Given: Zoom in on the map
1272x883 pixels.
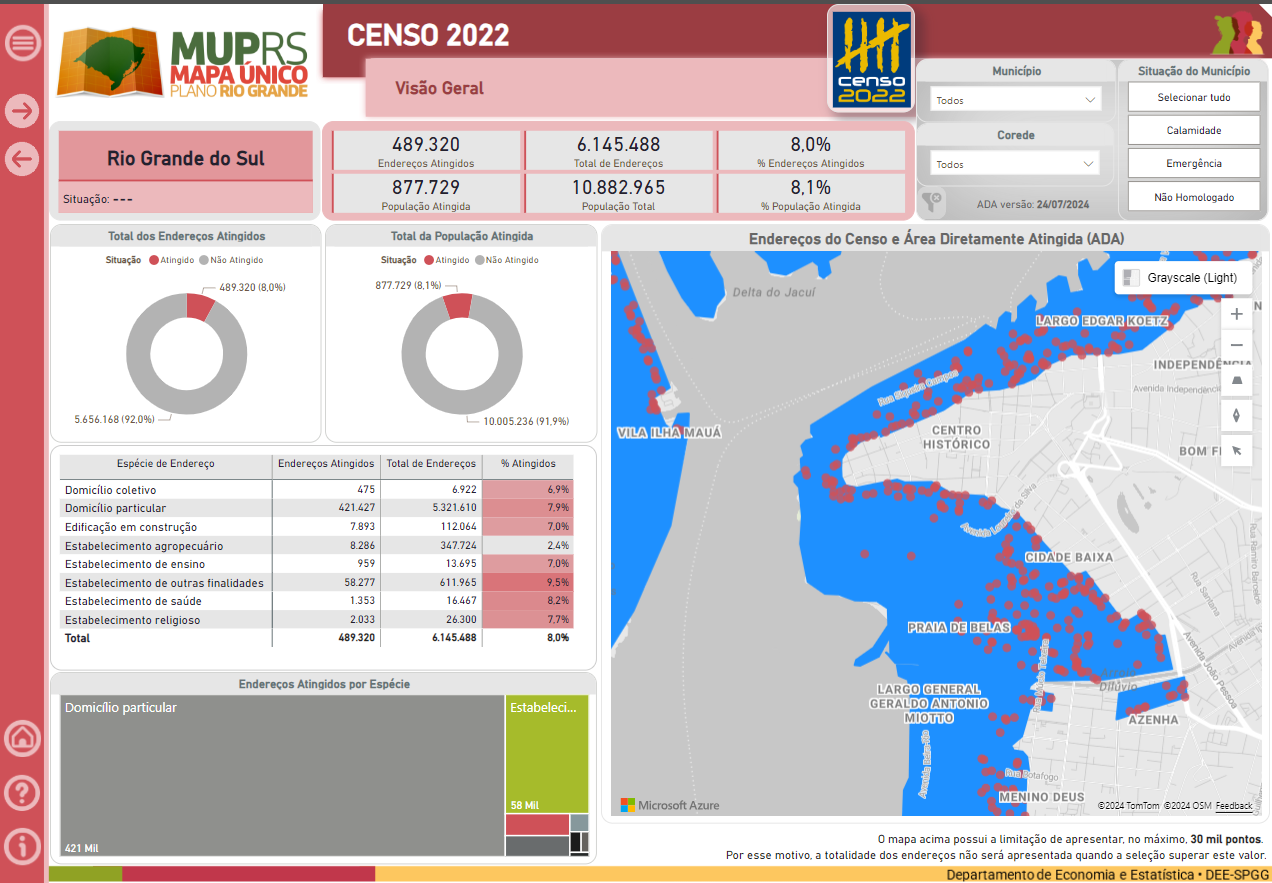Looking at the screenshot, I should pos(1237,314).
